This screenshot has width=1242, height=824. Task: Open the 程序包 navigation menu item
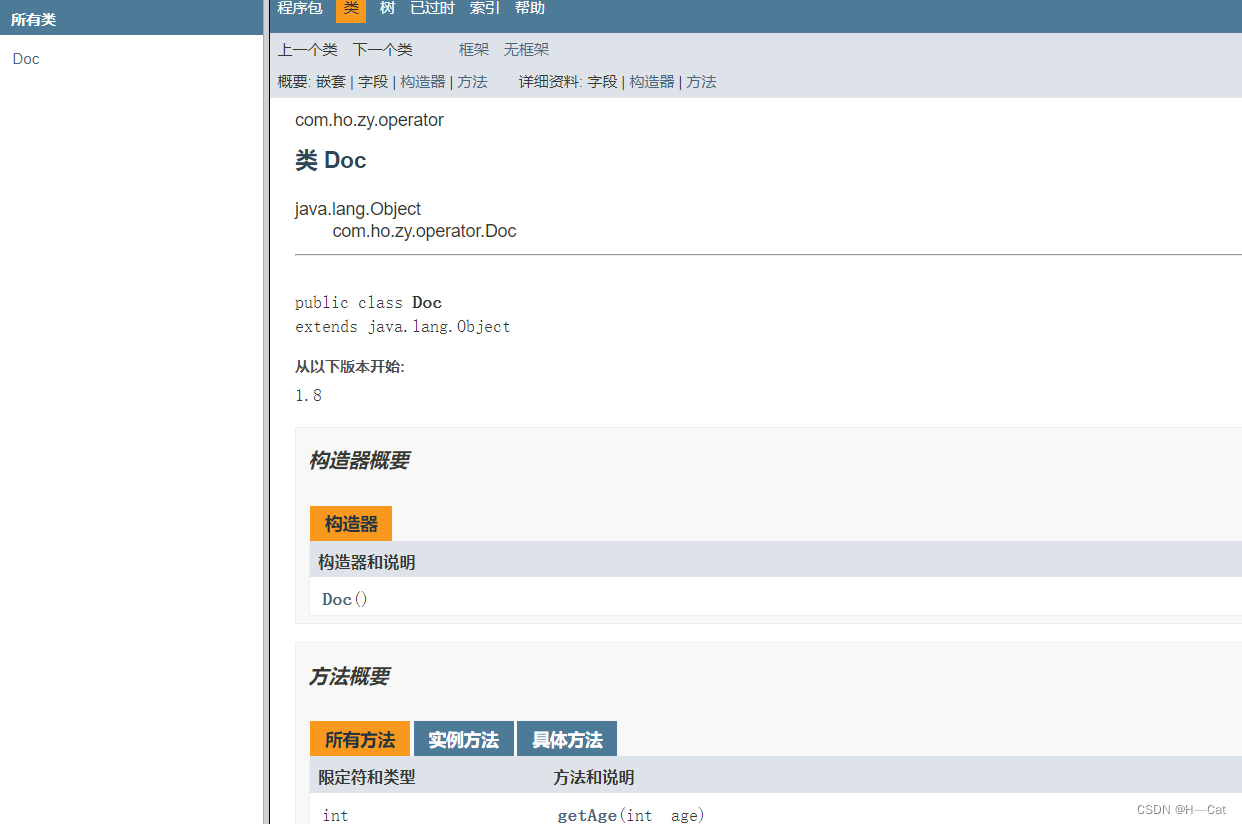point(299,9)
